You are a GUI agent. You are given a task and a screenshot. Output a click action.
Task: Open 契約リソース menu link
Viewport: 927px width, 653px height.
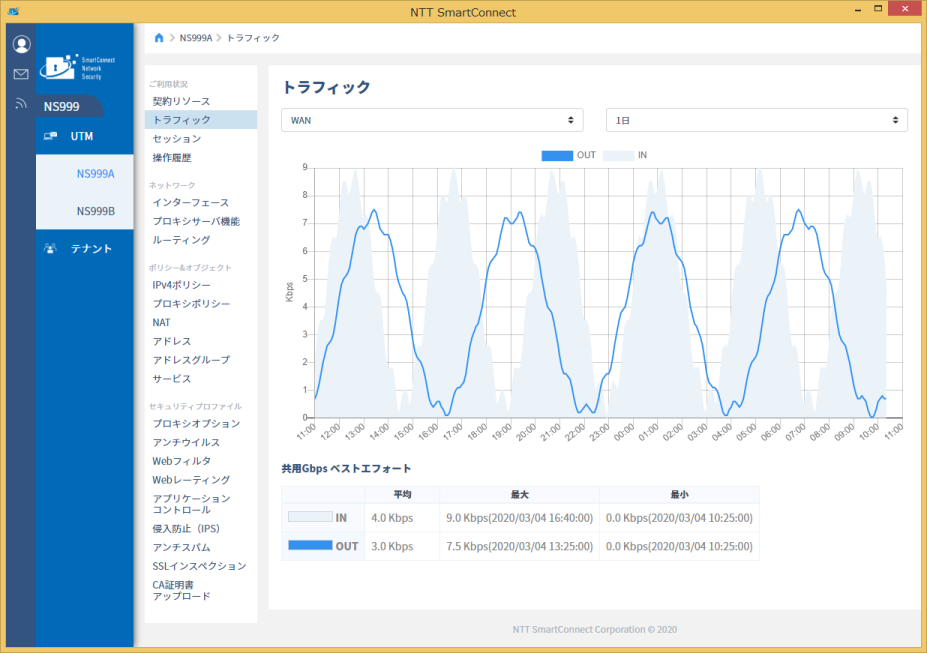[x=181, y=101]
